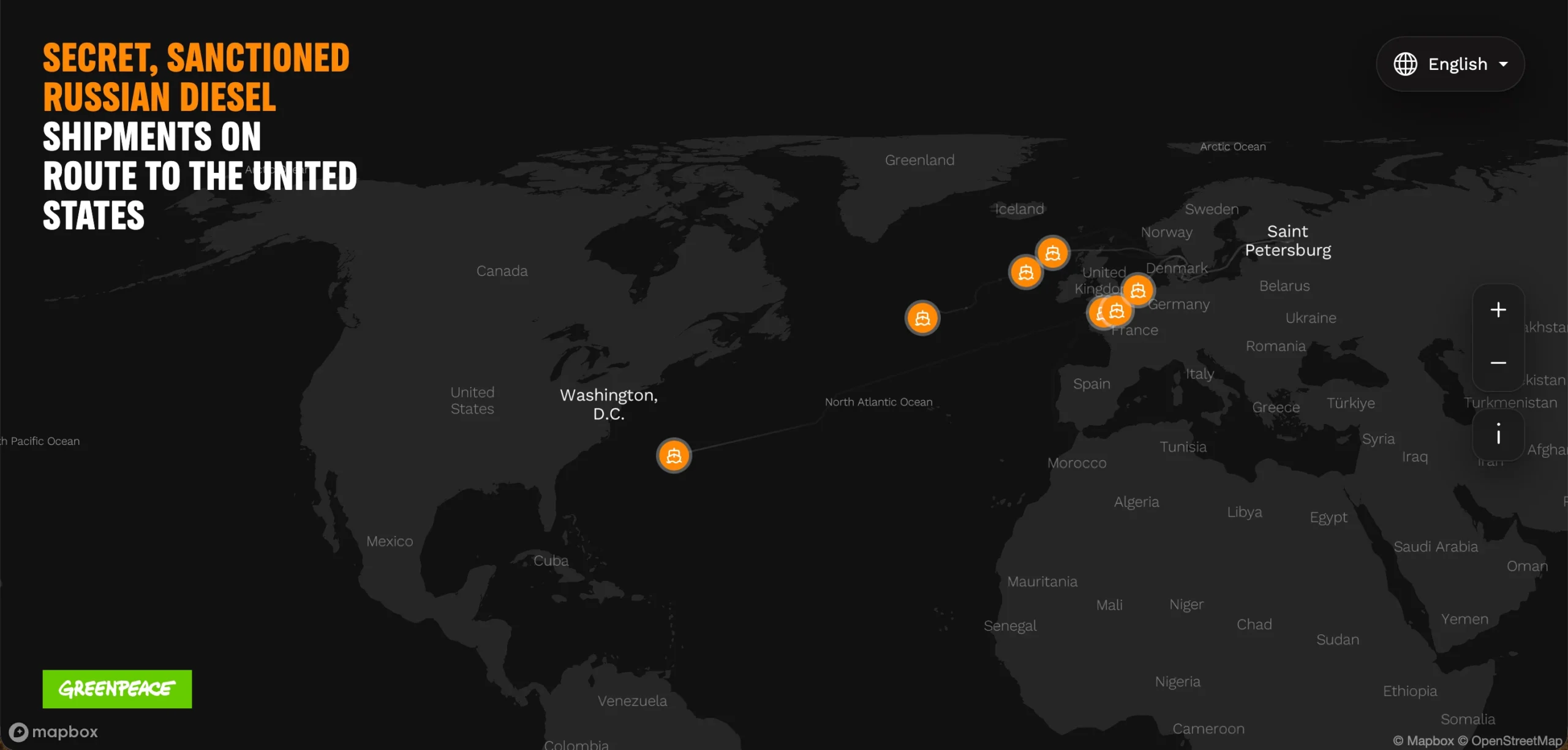Open the © OpenStreetMap attribution link

pyautogui.click(x=1510, y=741)
